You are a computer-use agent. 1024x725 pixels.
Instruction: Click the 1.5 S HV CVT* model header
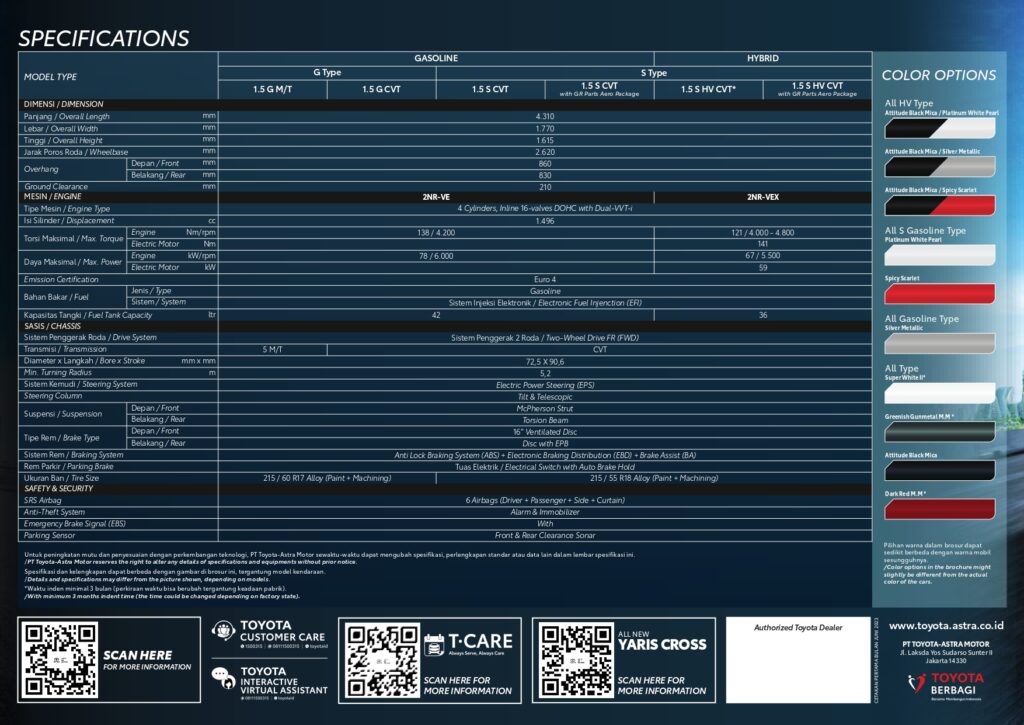coord(708,89)
